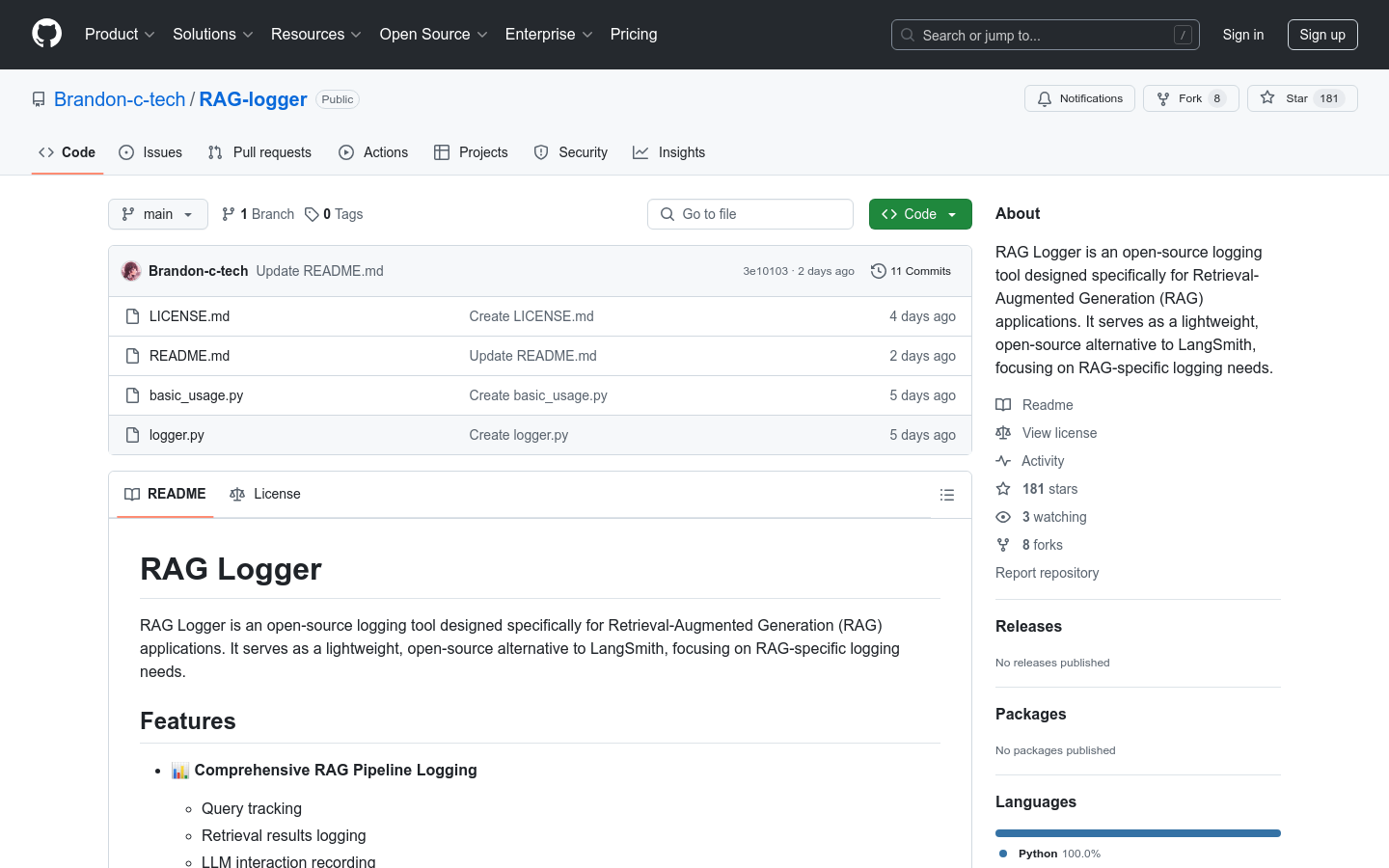Expand the Product menu
1389x868 pixels.
pos(120,34)
